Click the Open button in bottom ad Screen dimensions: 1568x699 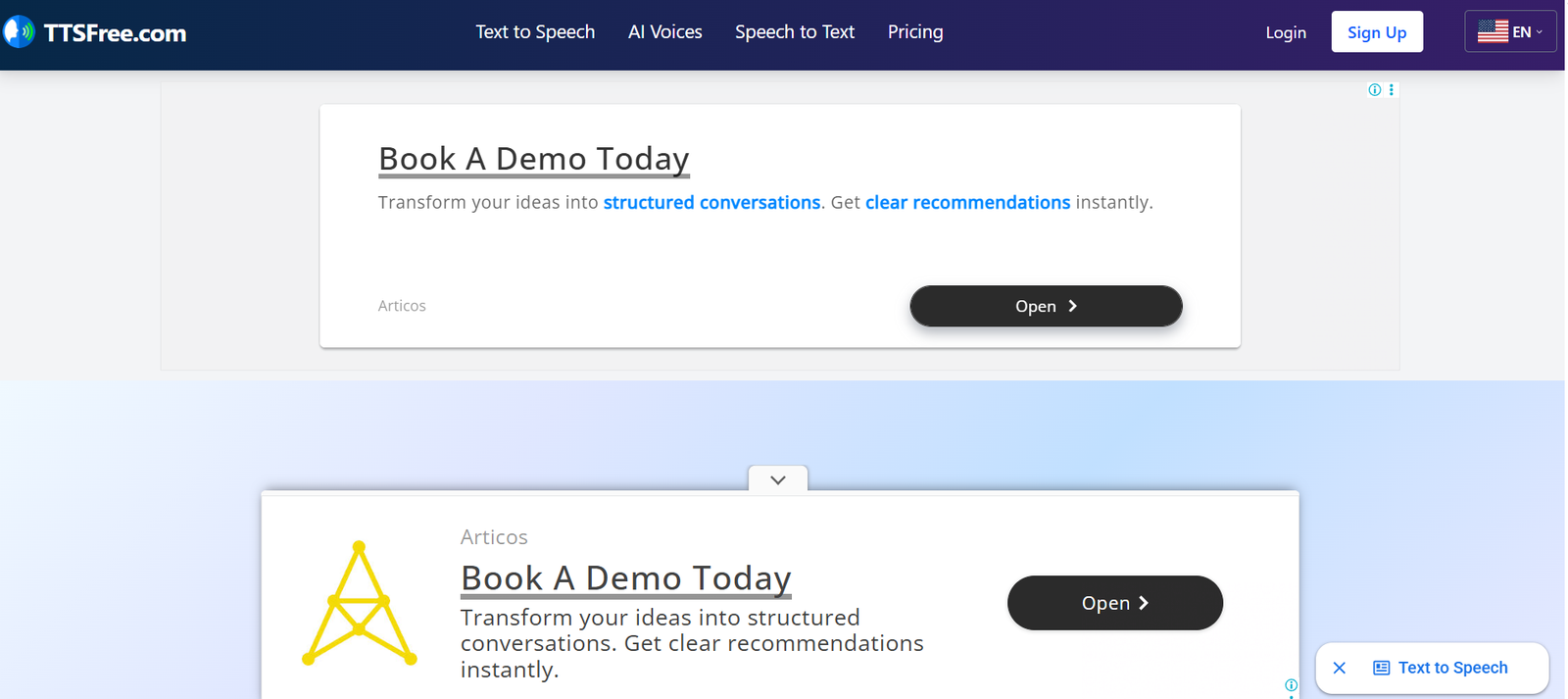1115,603
